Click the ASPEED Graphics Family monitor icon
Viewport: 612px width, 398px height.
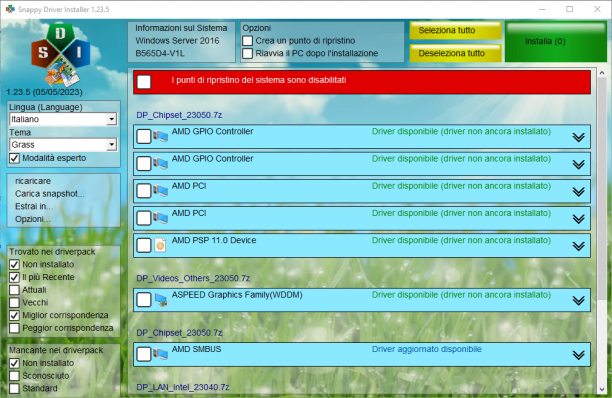pyautogui.click(x=161, y=300)
